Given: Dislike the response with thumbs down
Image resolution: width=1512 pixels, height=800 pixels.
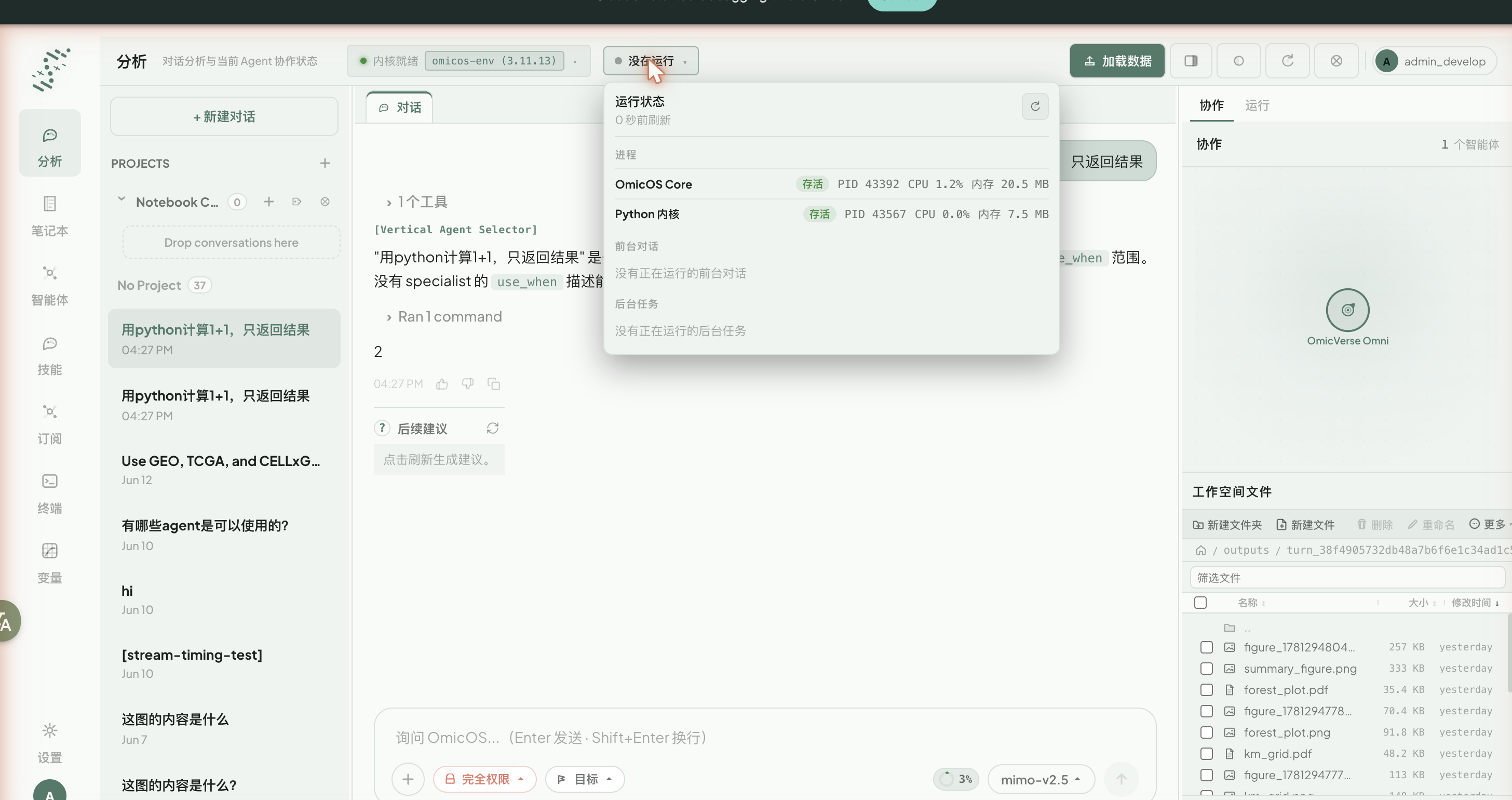Looking at the screenshot, I should (468, 383).
